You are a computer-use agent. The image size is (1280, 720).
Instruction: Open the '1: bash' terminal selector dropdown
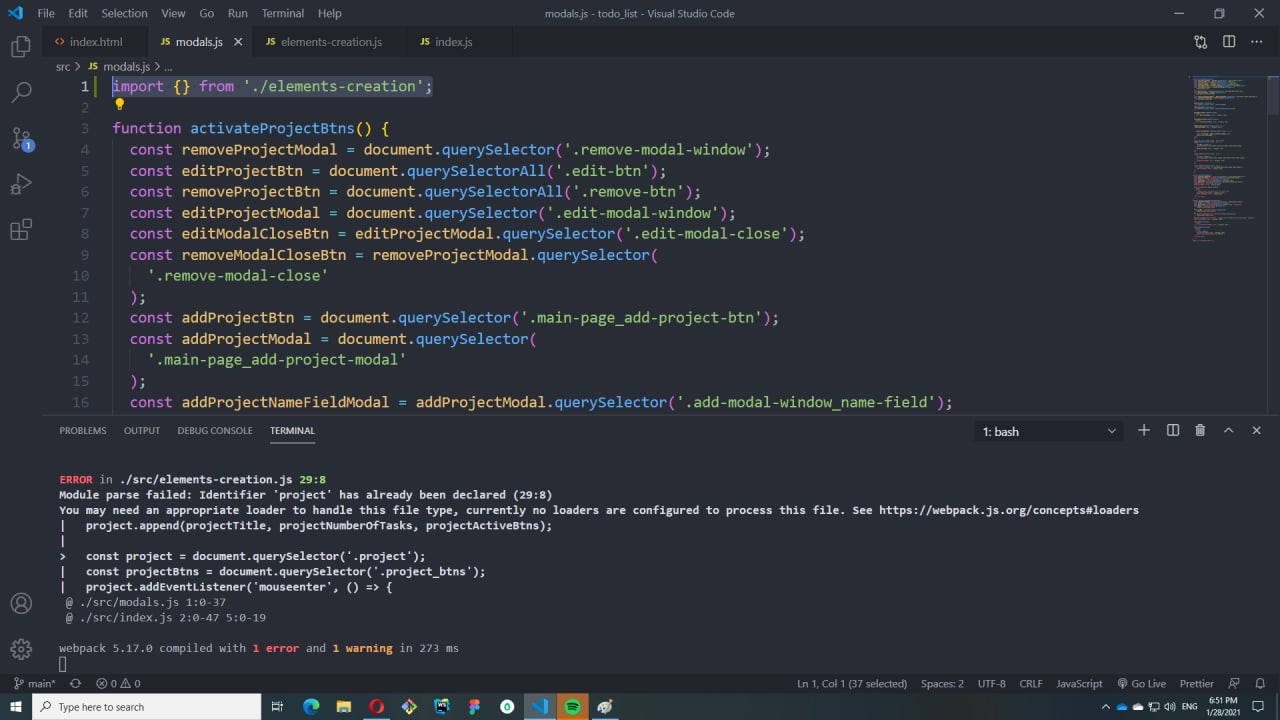(1049, 431)
